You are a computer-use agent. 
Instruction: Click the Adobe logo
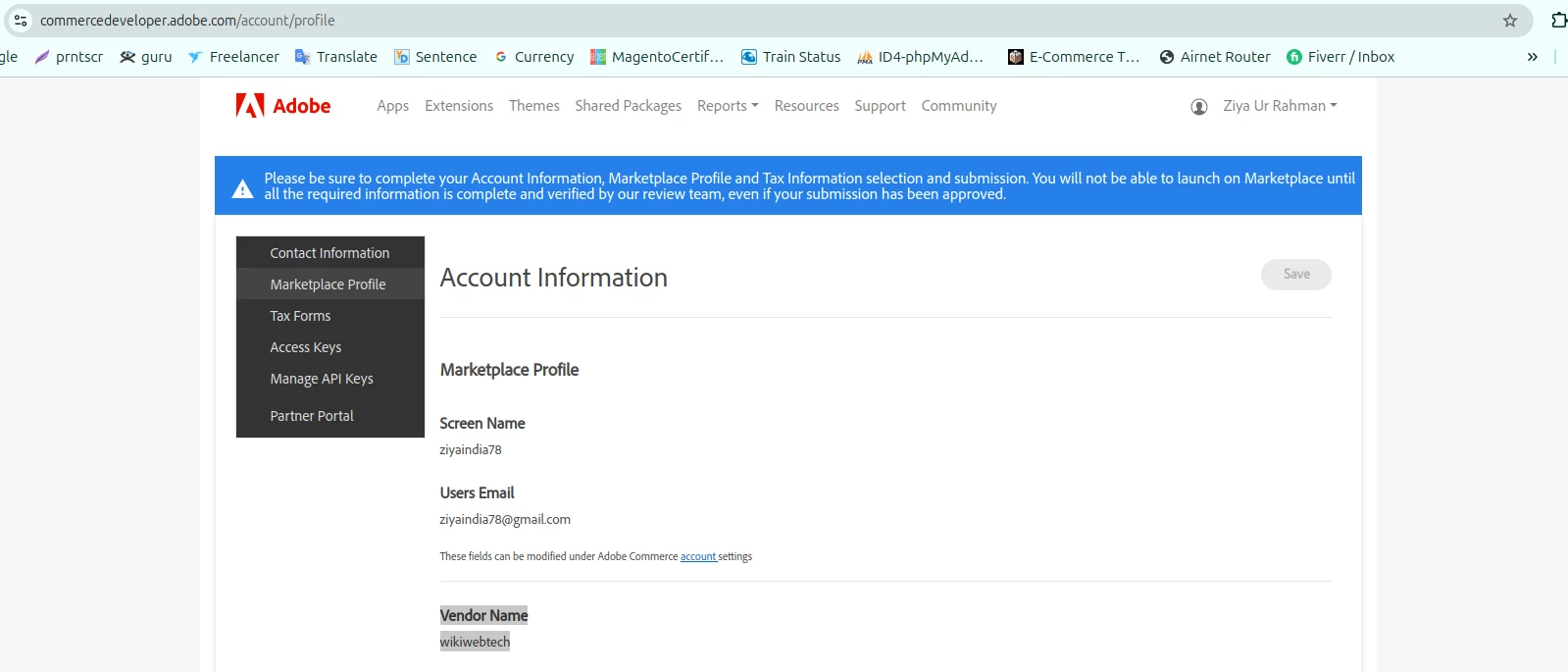point(283,106)
